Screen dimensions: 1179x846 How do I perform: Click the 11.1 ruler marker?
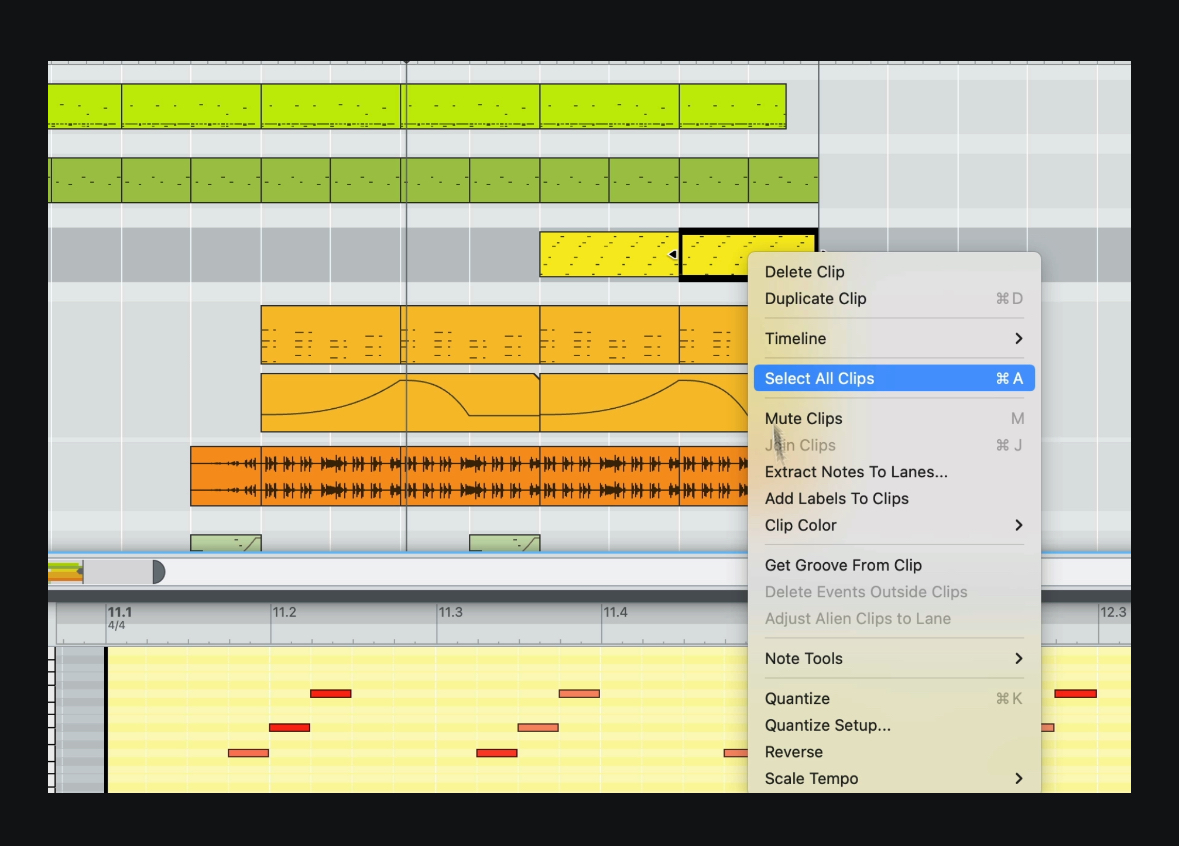coord(120,612)
